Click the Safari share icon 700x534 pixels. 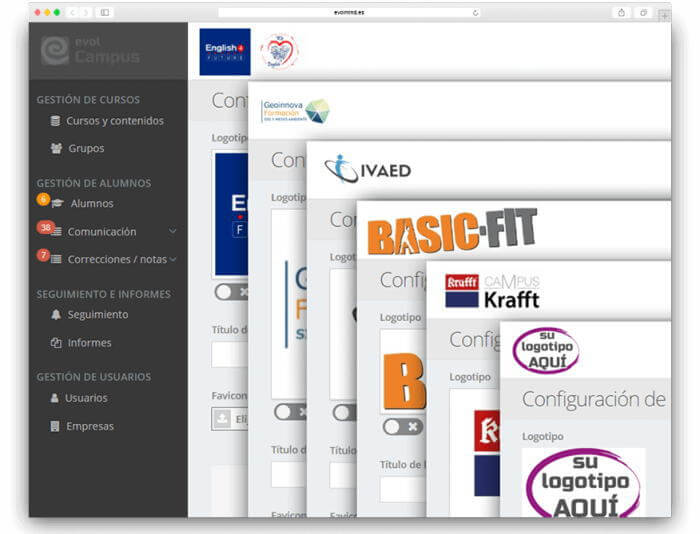click(621, 12)
